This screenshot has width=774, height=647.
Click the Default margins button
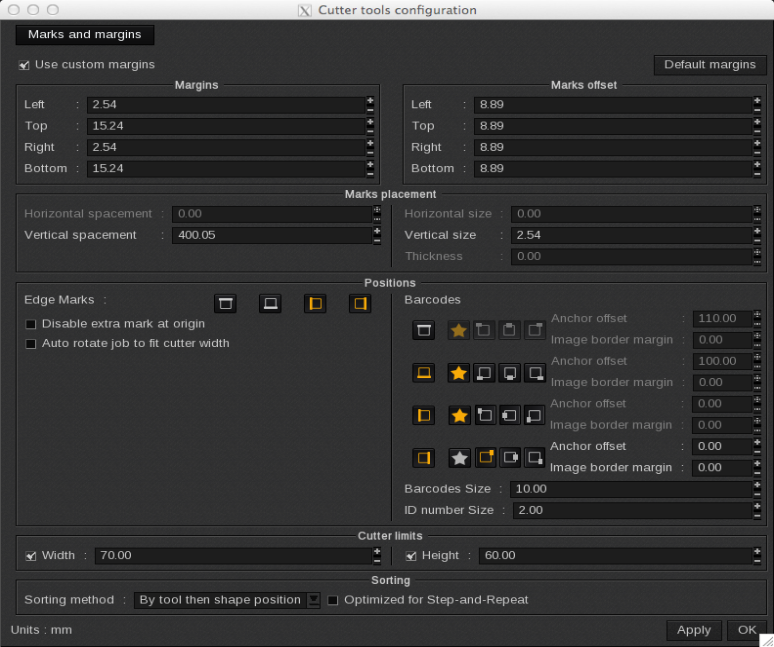coord(710,65)
